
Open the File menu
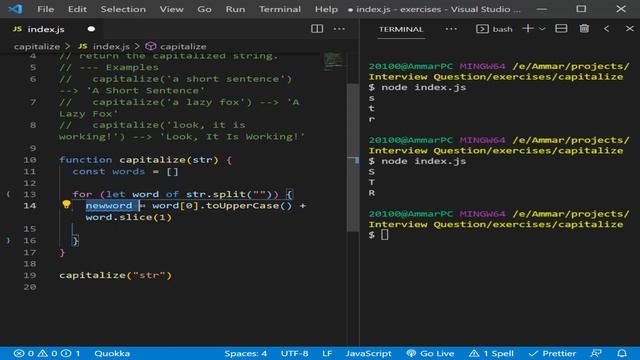(x=45, y=9)
